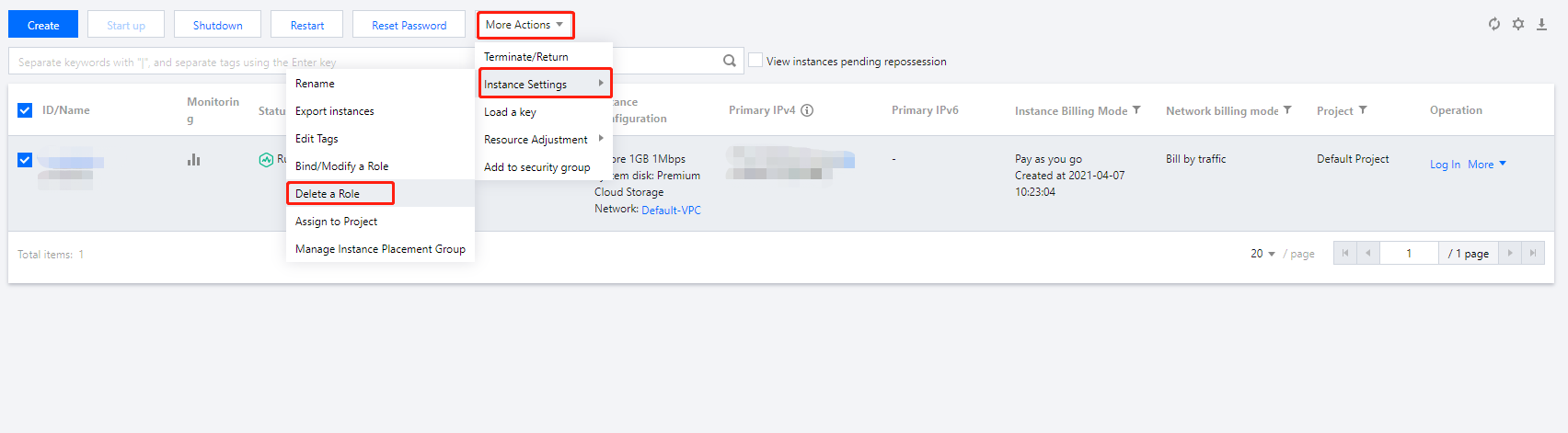Image resolution: width=1568 pixels, height=433 pixels.
Task: Filter by Instance Billing Mode funnel icon
Action: (1136, 110)
